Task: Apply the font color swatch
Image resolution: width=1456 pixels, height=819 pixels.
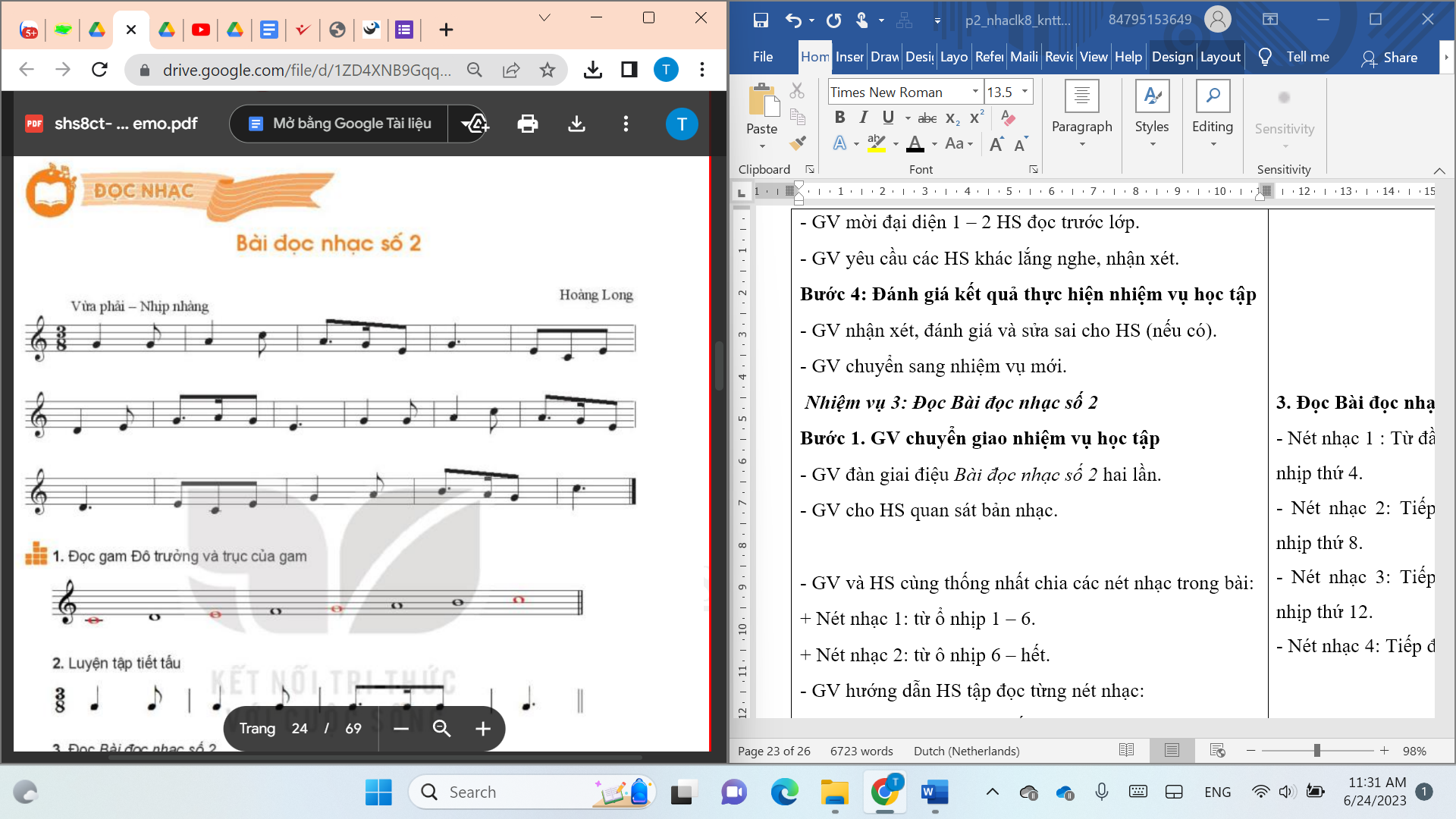Action: [915, 143]
